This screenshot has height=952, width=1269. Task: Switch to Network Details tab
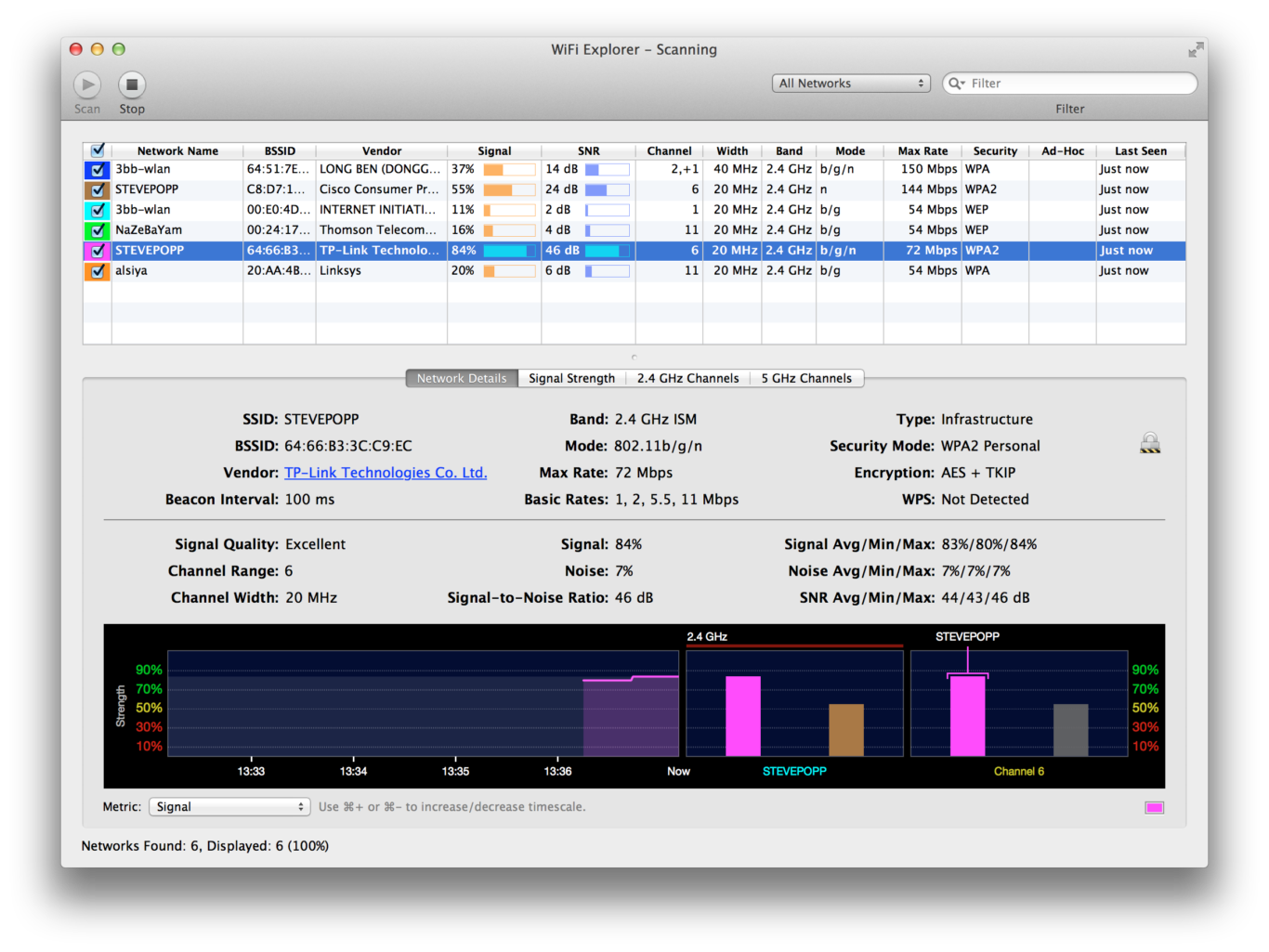pos(462,378)
